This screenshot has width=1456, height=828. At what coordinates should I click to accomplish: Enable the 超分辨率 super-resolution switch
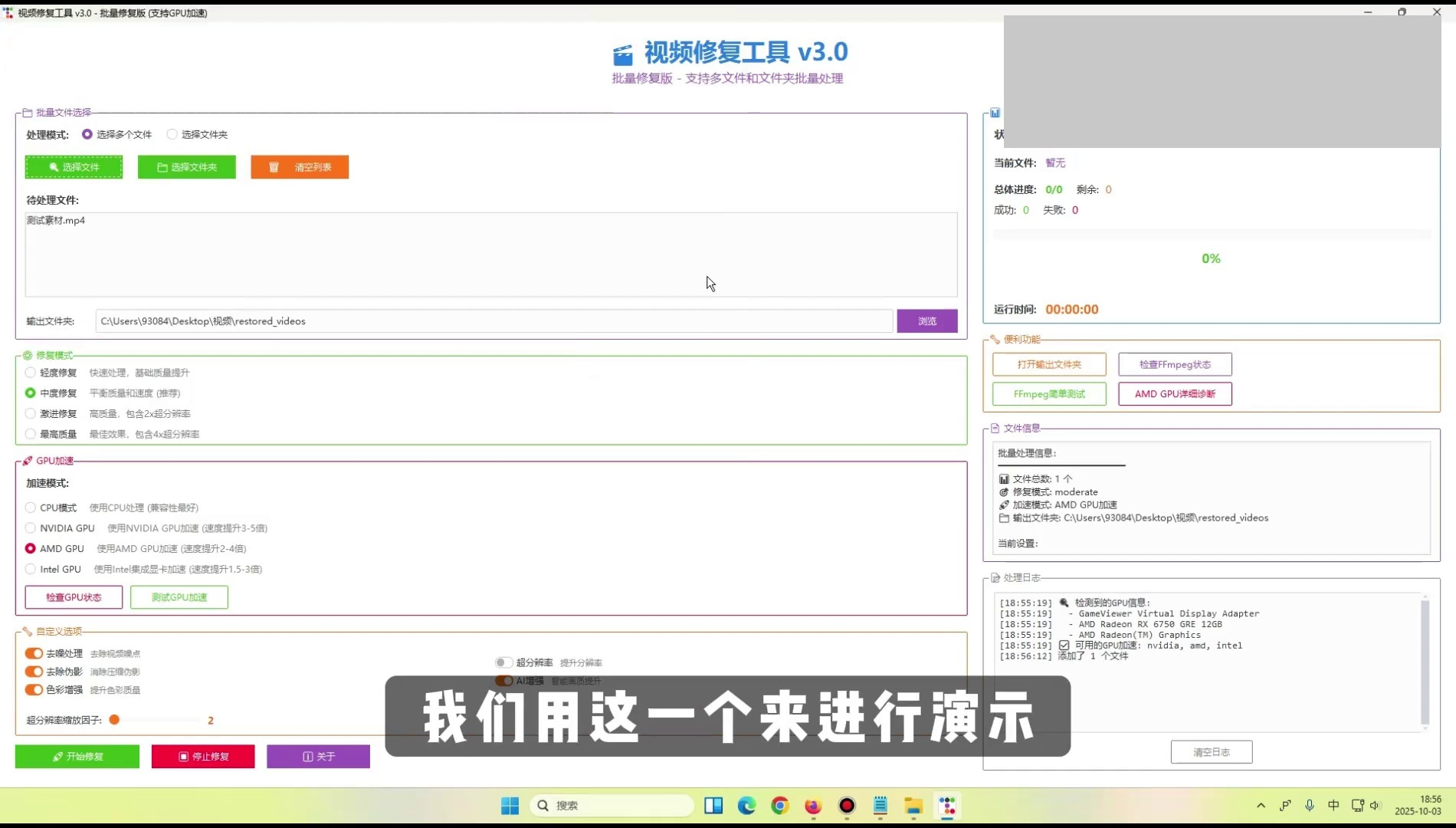[x=503, y=662]
